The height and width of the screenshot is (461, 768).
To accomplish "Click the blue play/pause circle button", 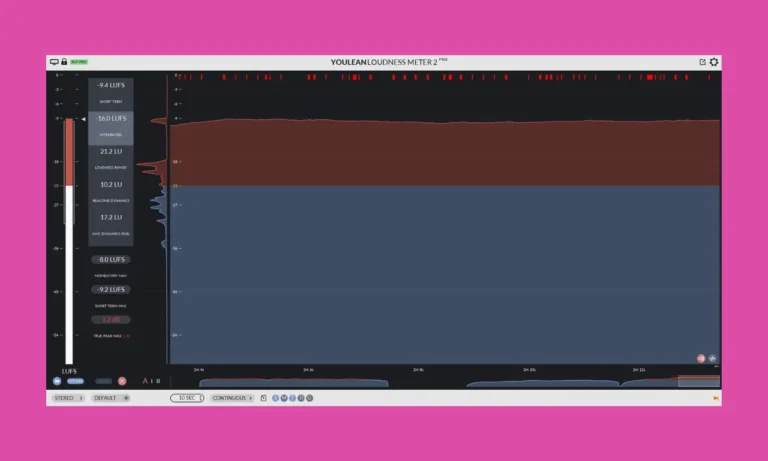I will (x=57, y=381).
